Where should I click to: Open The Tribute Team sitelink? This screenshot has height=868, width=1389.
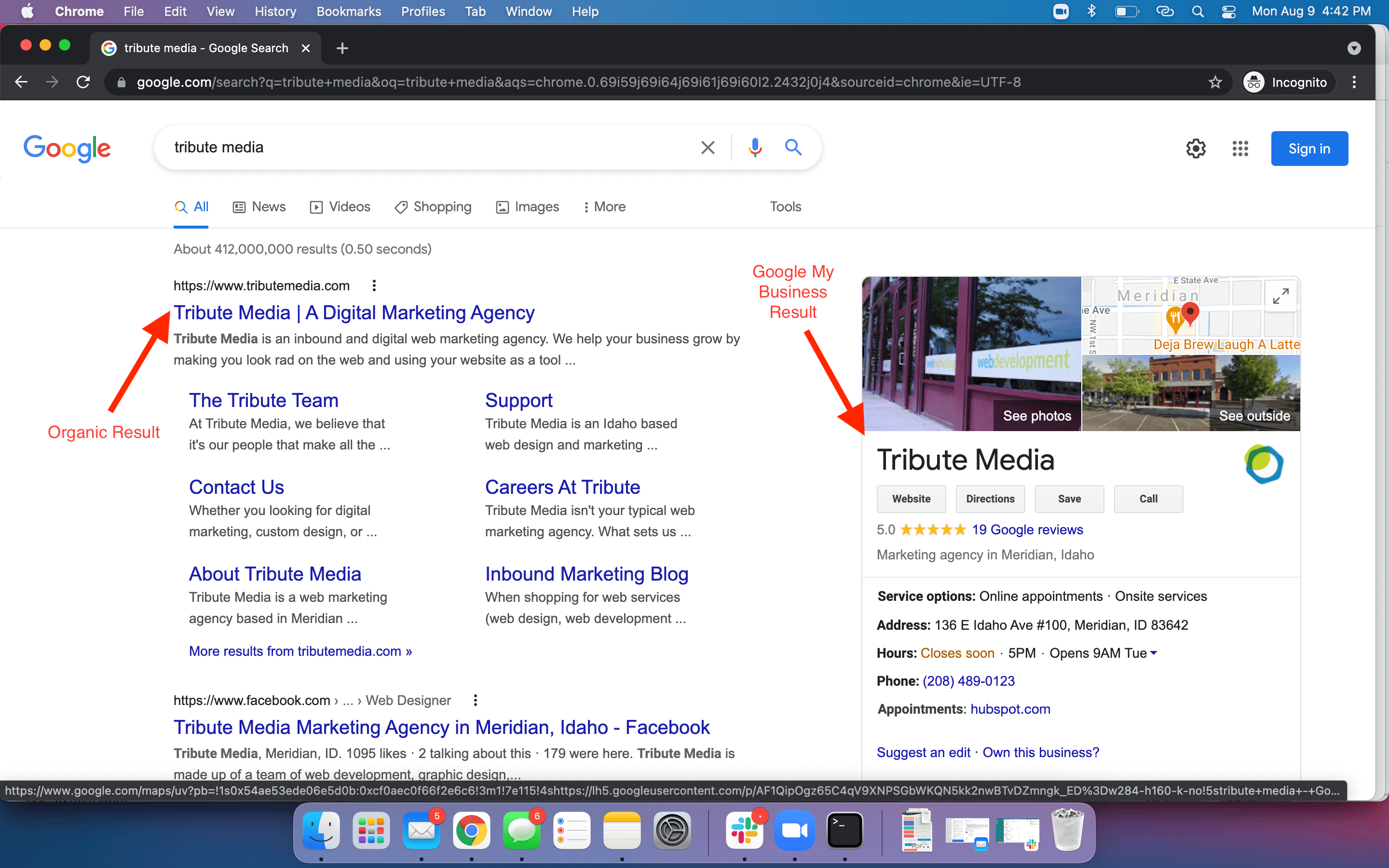click(x=263, y=400)
